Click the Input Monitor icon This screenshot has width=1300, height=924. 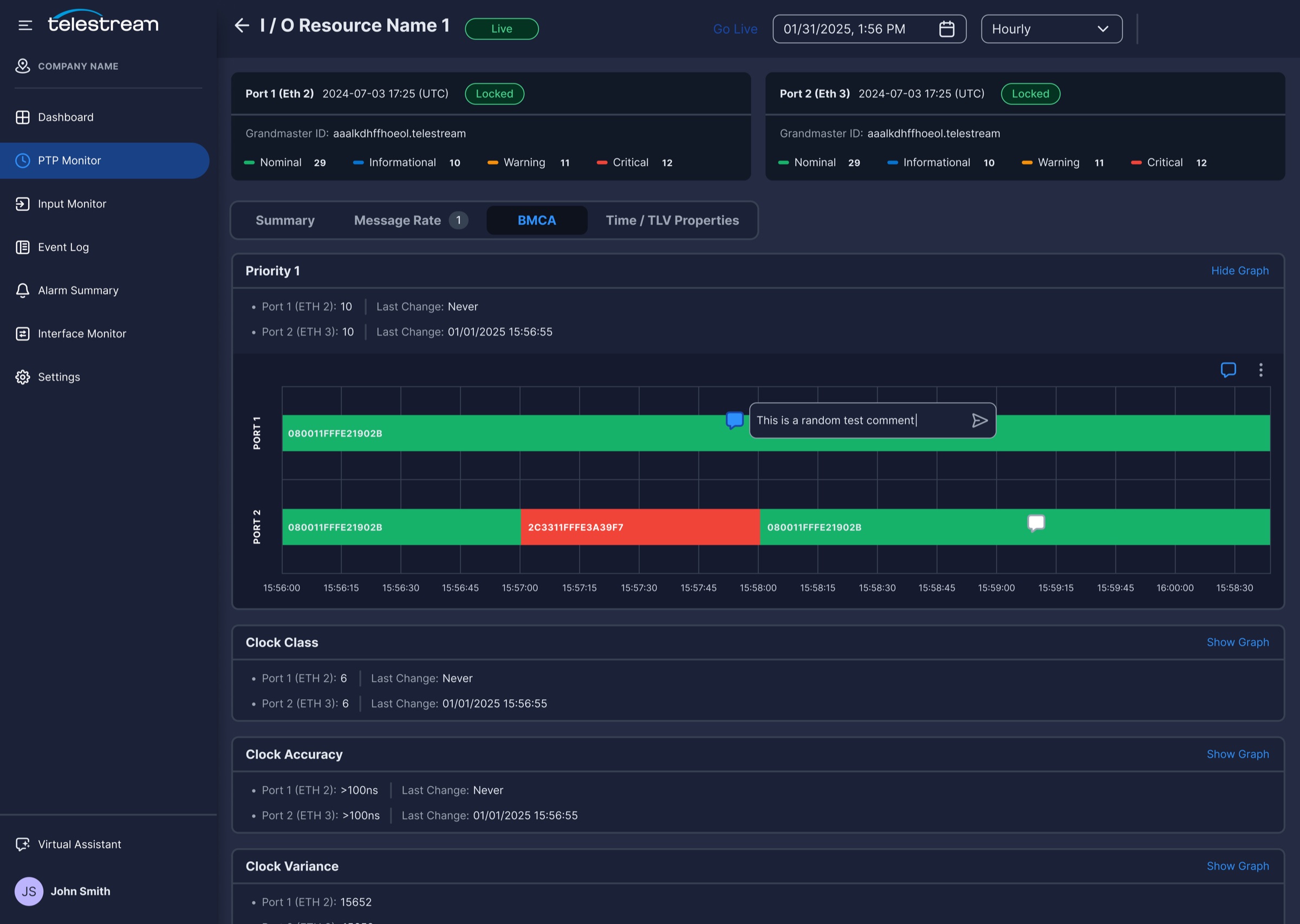click(23, 204)
